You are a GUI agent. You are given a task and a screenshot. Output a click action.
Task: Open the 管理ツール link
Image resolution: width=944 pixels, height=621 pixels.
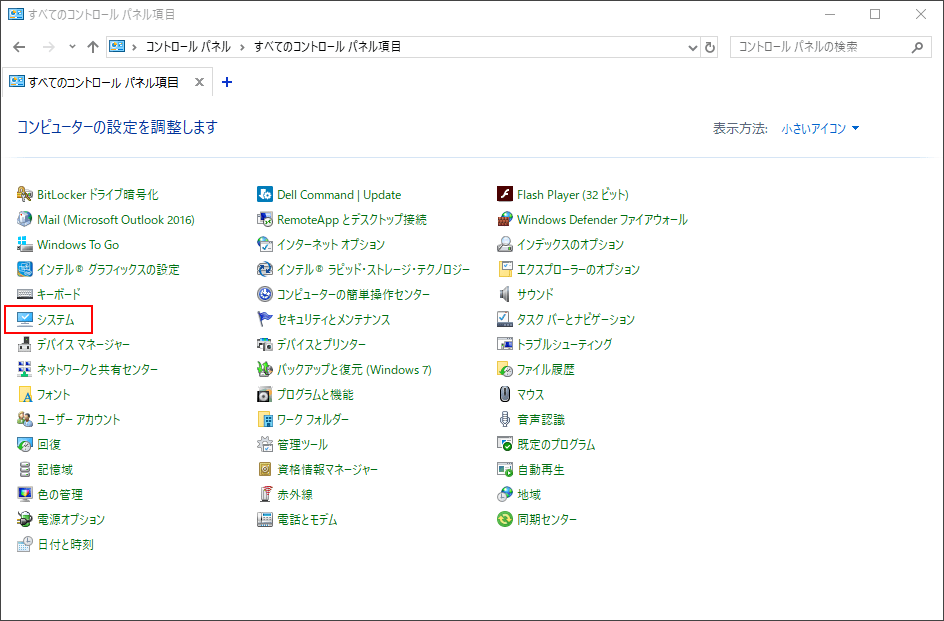pos(302,445)
